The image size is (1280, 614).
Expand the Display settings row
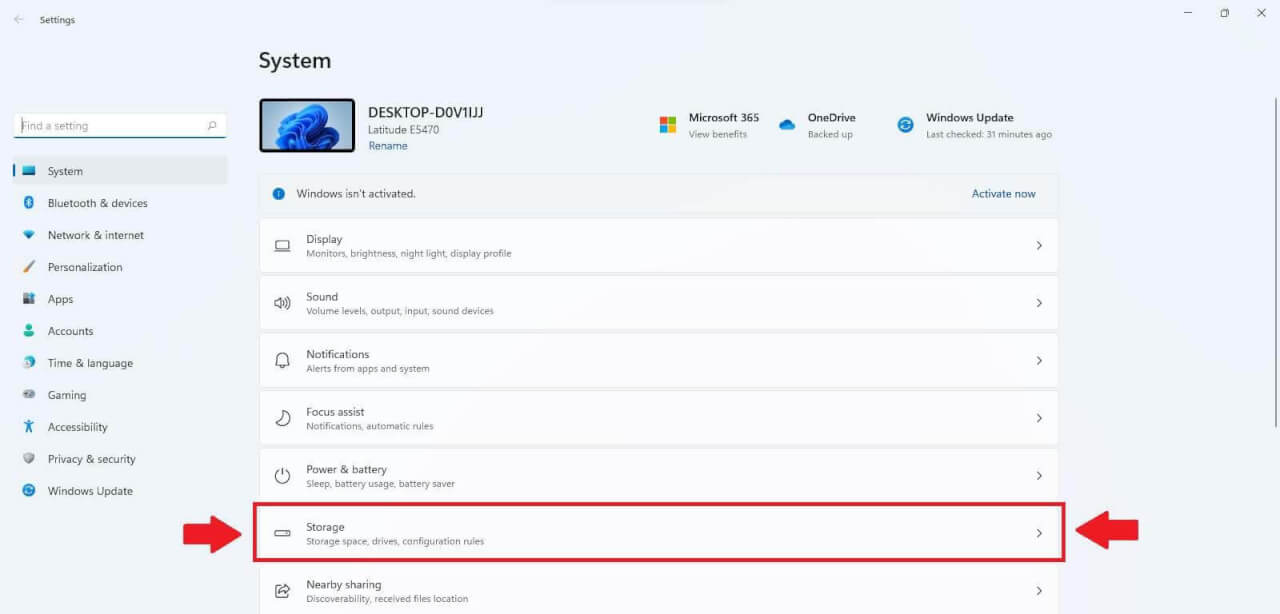coord(1038,244)
